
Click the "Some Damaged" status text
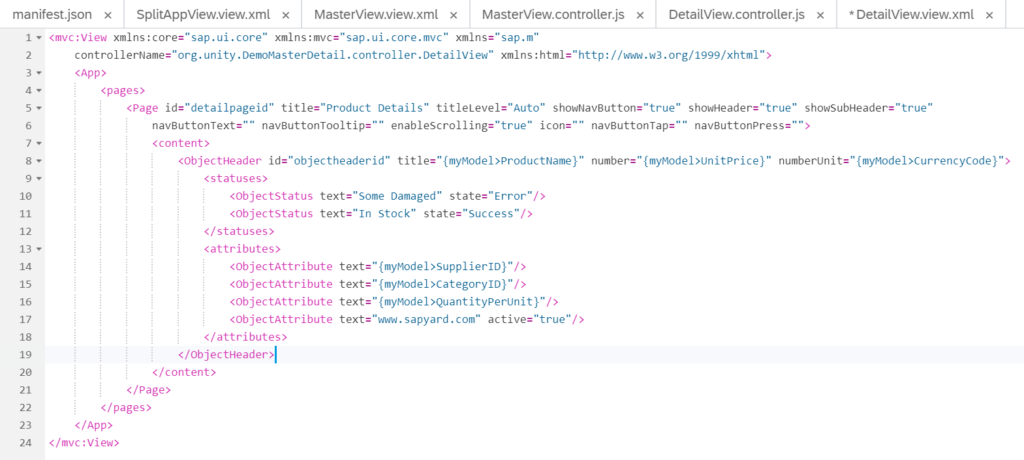tap(397, 197)
